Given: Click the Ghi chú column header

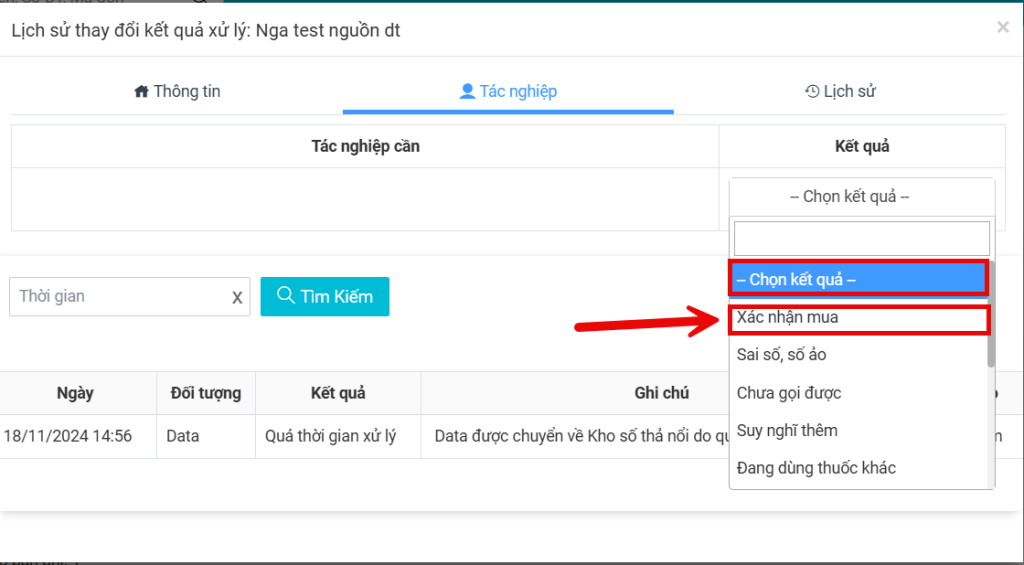Looking at the screenshot, I should pyautogui.click(x=661, y=393).
